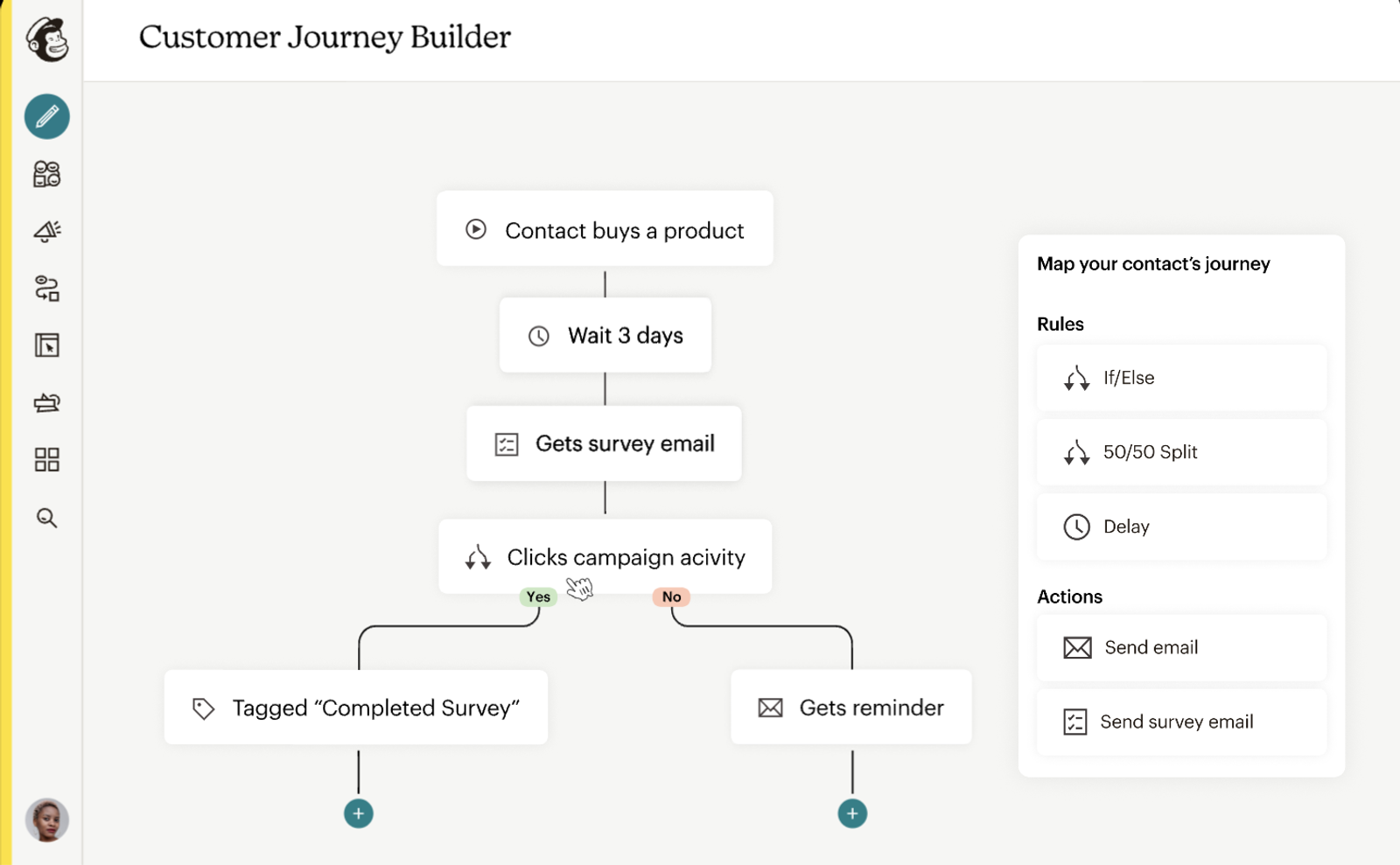The image size is (1400, 865).
Task: Open the Website icon in sidebar
Action: (x=47, y=345)
